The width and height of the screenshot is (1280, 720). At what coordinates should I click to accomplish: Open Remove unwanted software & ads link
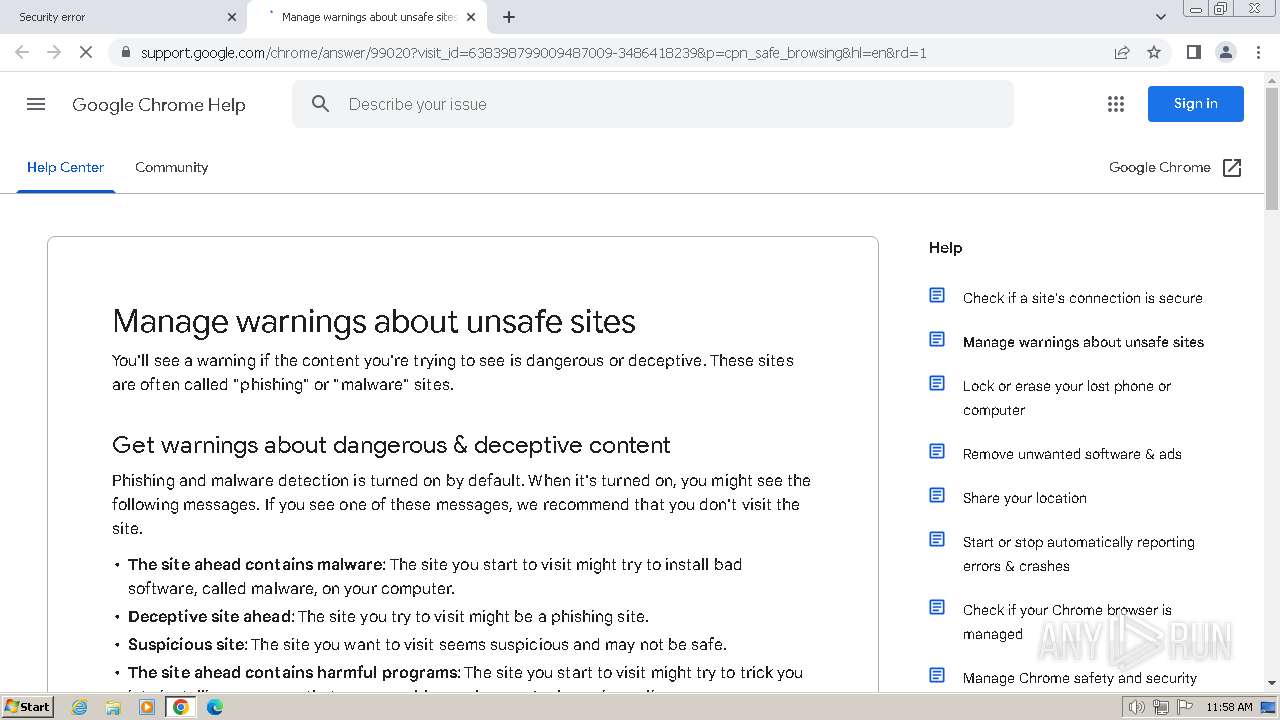1072,454
